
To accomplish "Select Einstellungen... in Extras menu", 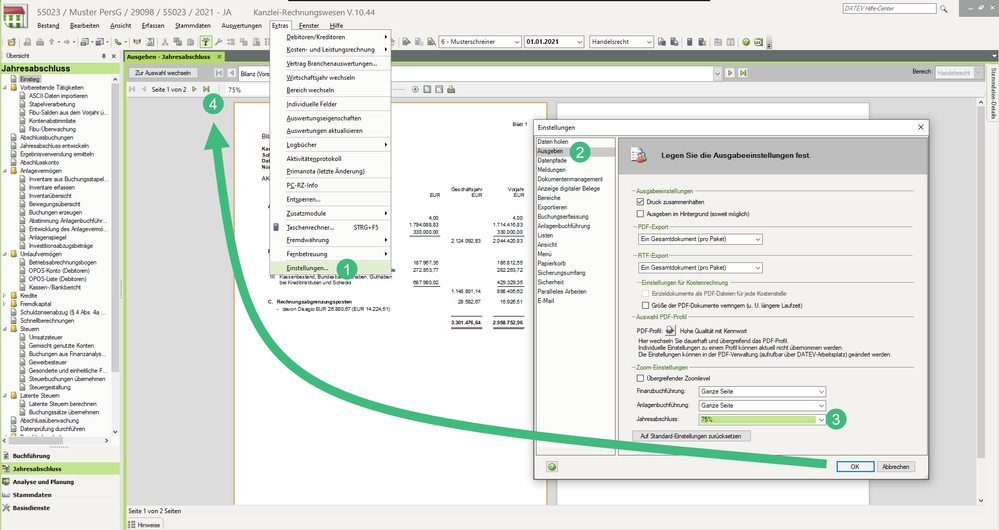I will (307, 268).
